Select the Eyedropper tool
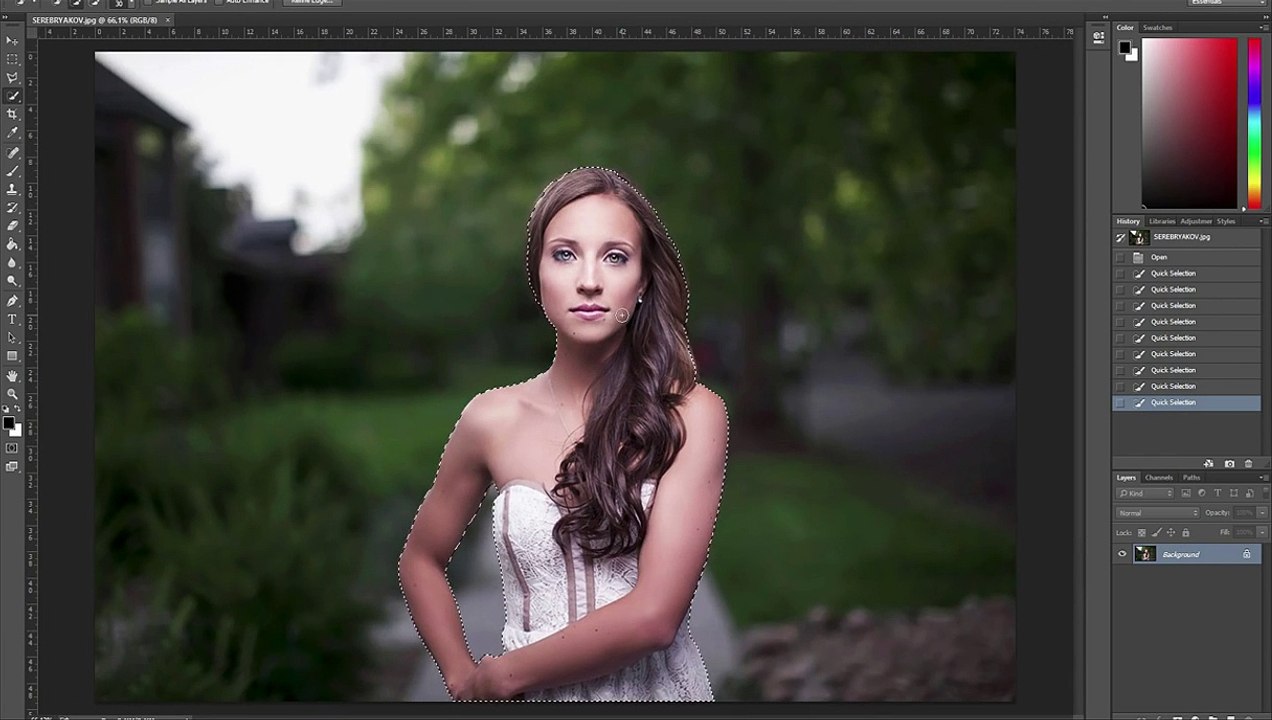This screenshot has height=720, width=1272. [x=12, y=132]
